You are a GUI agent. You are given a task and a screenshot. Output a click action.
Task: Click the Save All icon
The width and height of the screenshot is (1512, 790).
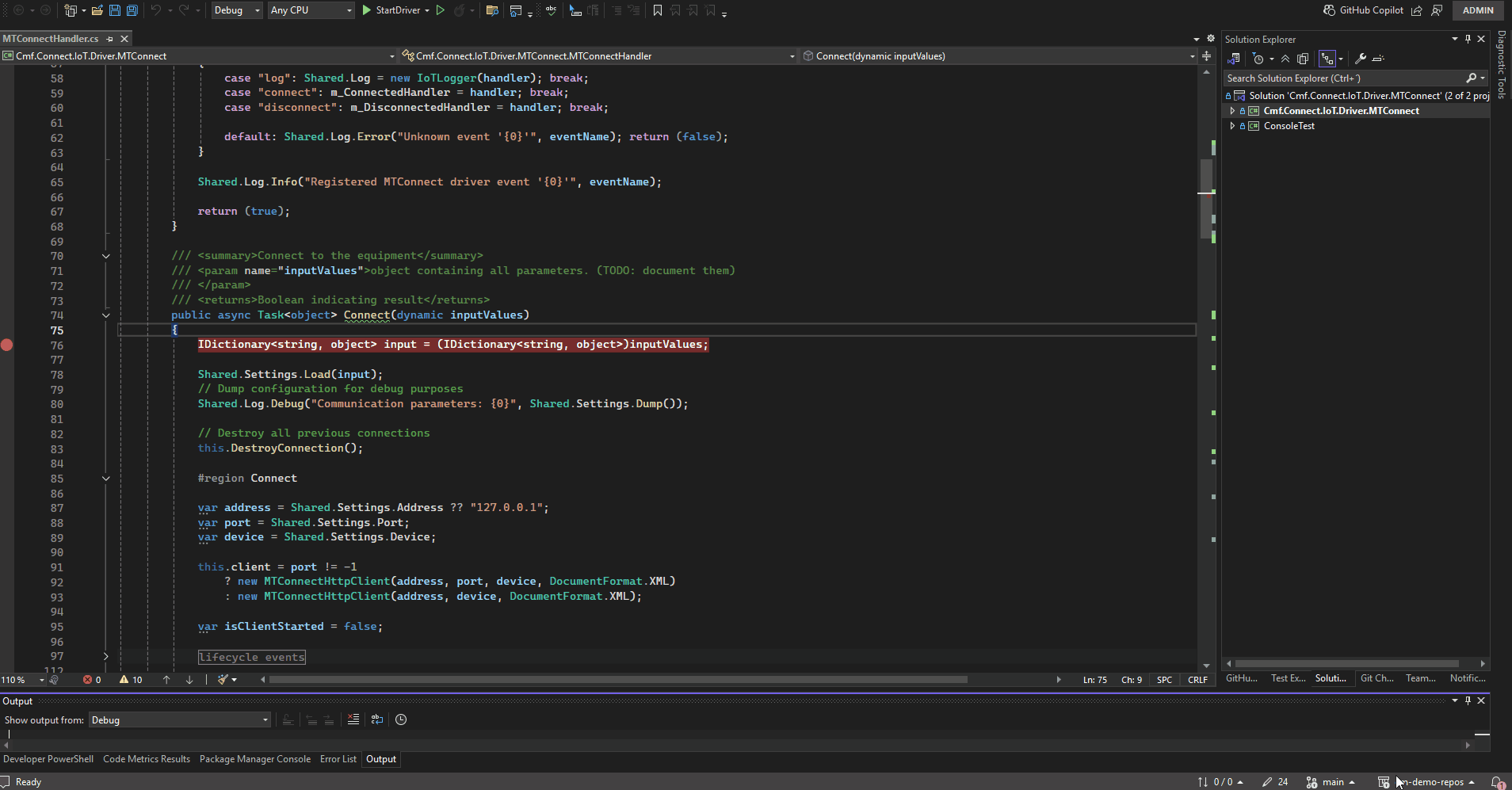pyautogui.click(x=132, y=10)
